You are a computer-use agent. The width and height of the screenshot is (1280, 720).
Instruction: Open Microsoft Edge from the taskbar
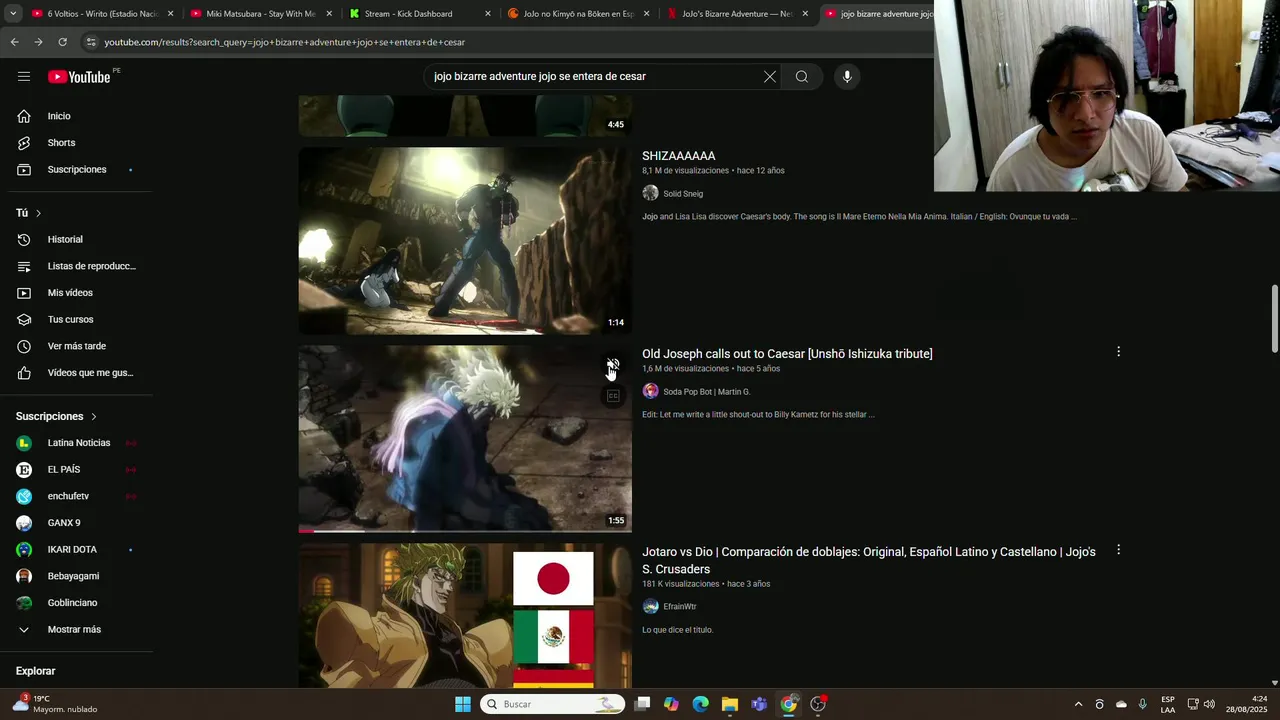[701, 704]
